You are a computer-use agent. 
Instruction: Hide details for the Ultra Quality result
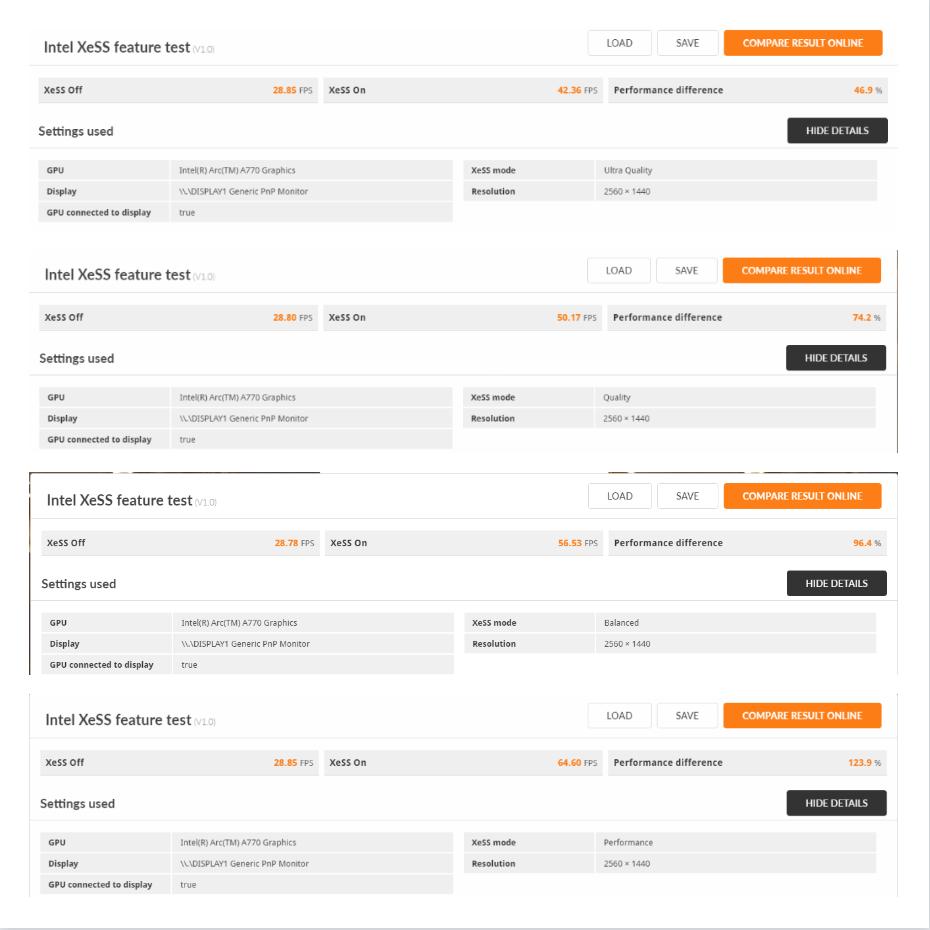(837, 131)
